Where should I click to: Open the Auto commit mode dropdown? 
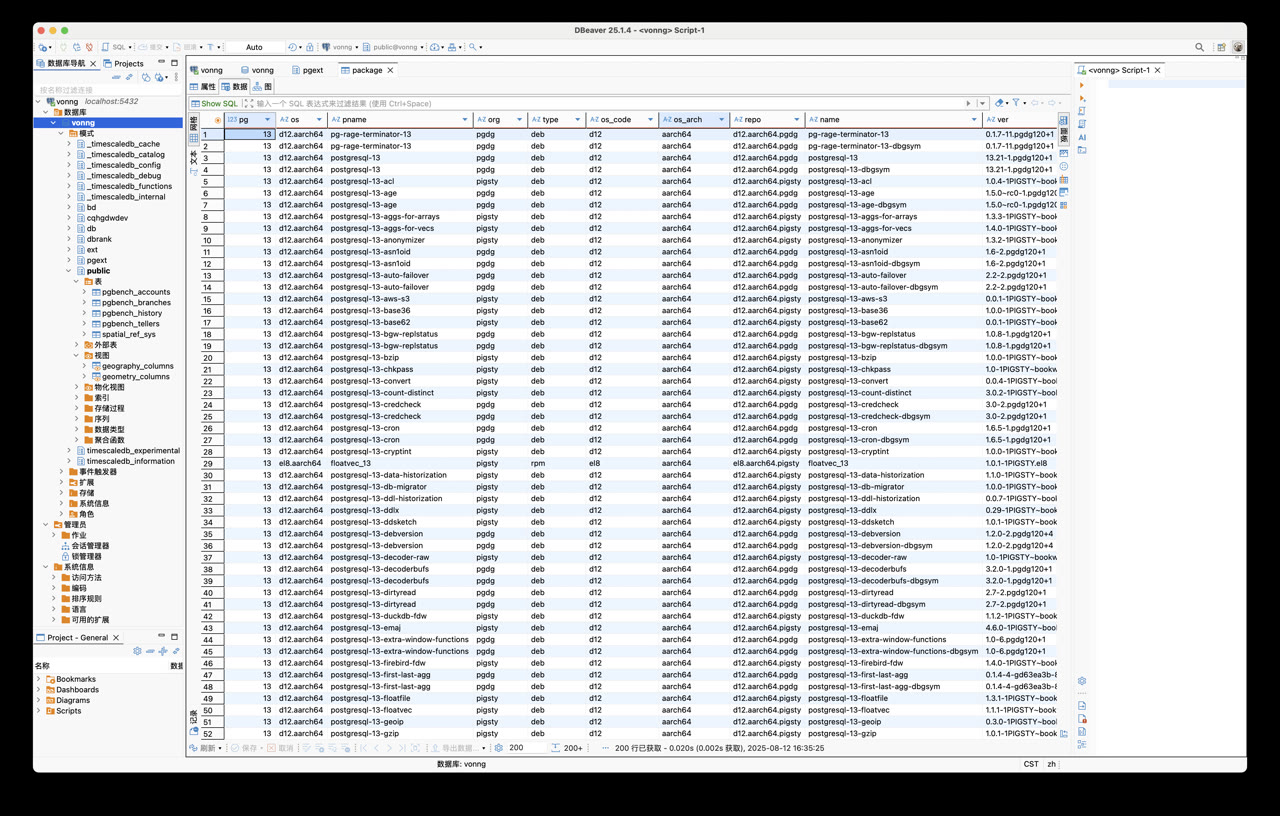tap(254, 47)
